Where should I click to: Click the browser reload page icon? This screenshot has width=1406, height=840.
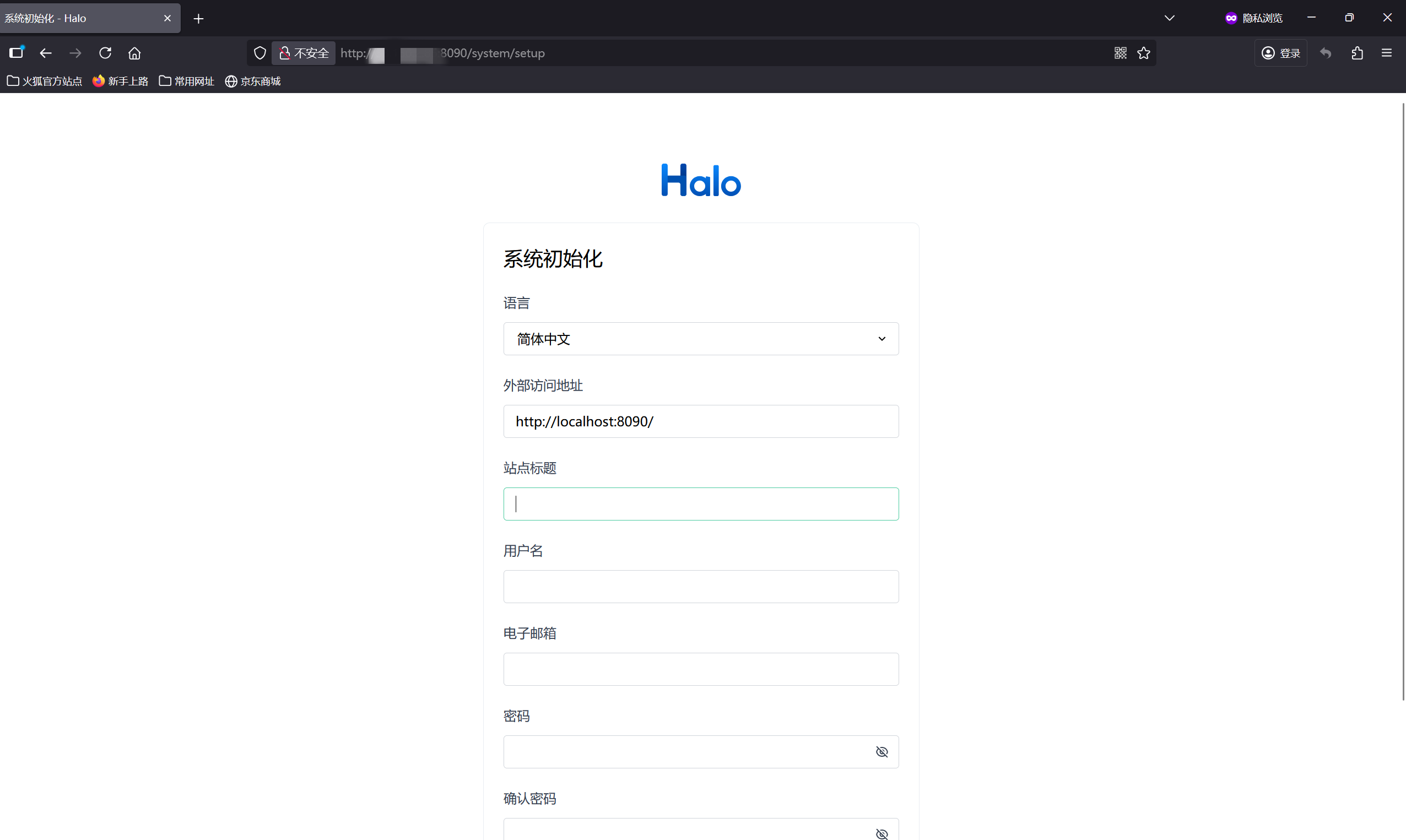(105, 53)
